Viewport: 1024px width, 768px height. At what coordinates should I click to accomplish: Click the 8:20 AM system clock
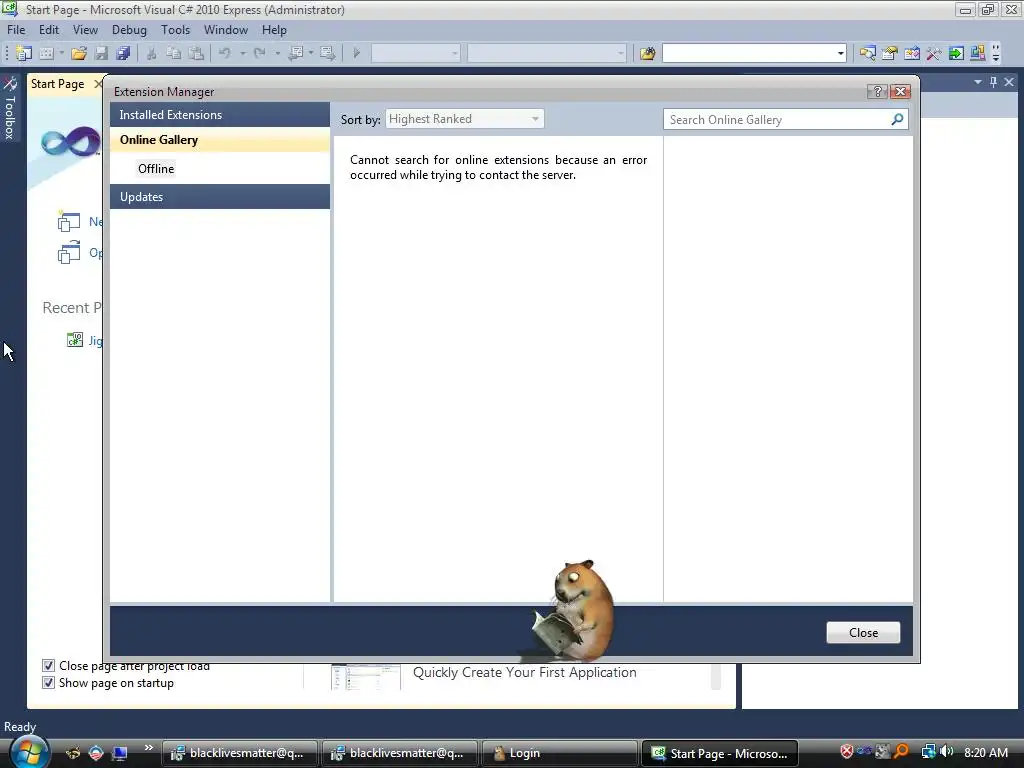point(986,752)
